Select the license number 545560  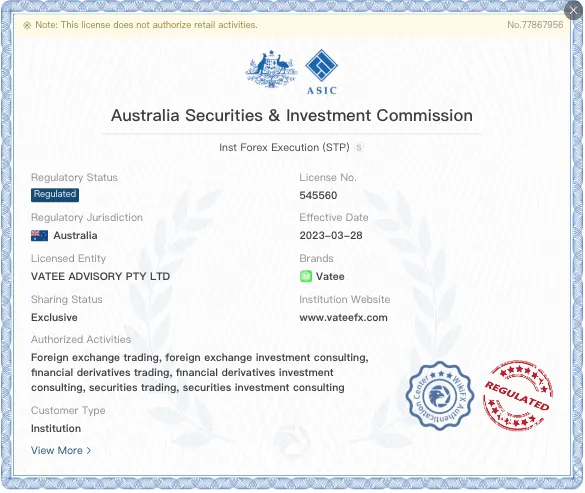318,196
